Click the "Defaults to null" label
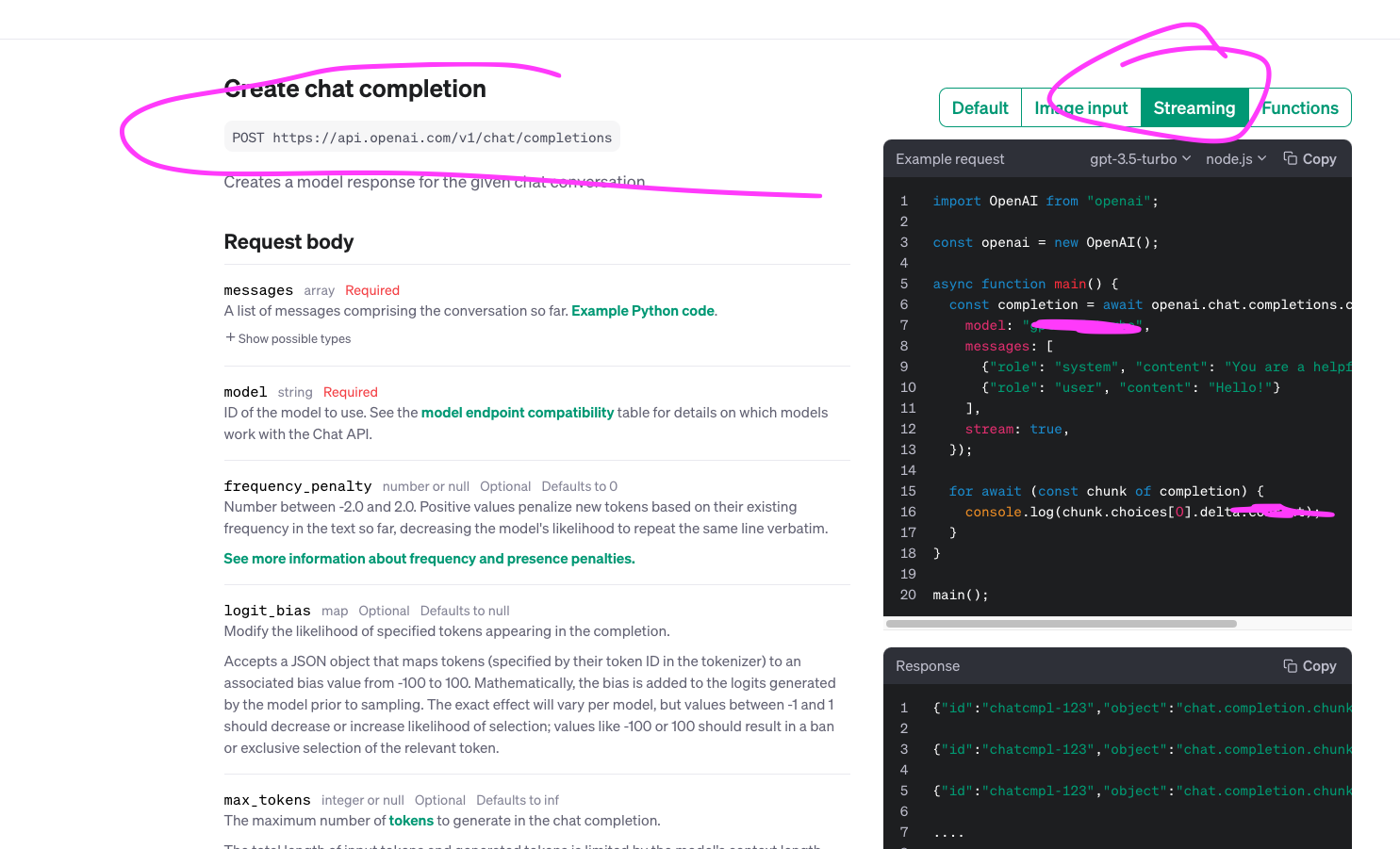1400x849 pixels. click(x=465, y=611)
